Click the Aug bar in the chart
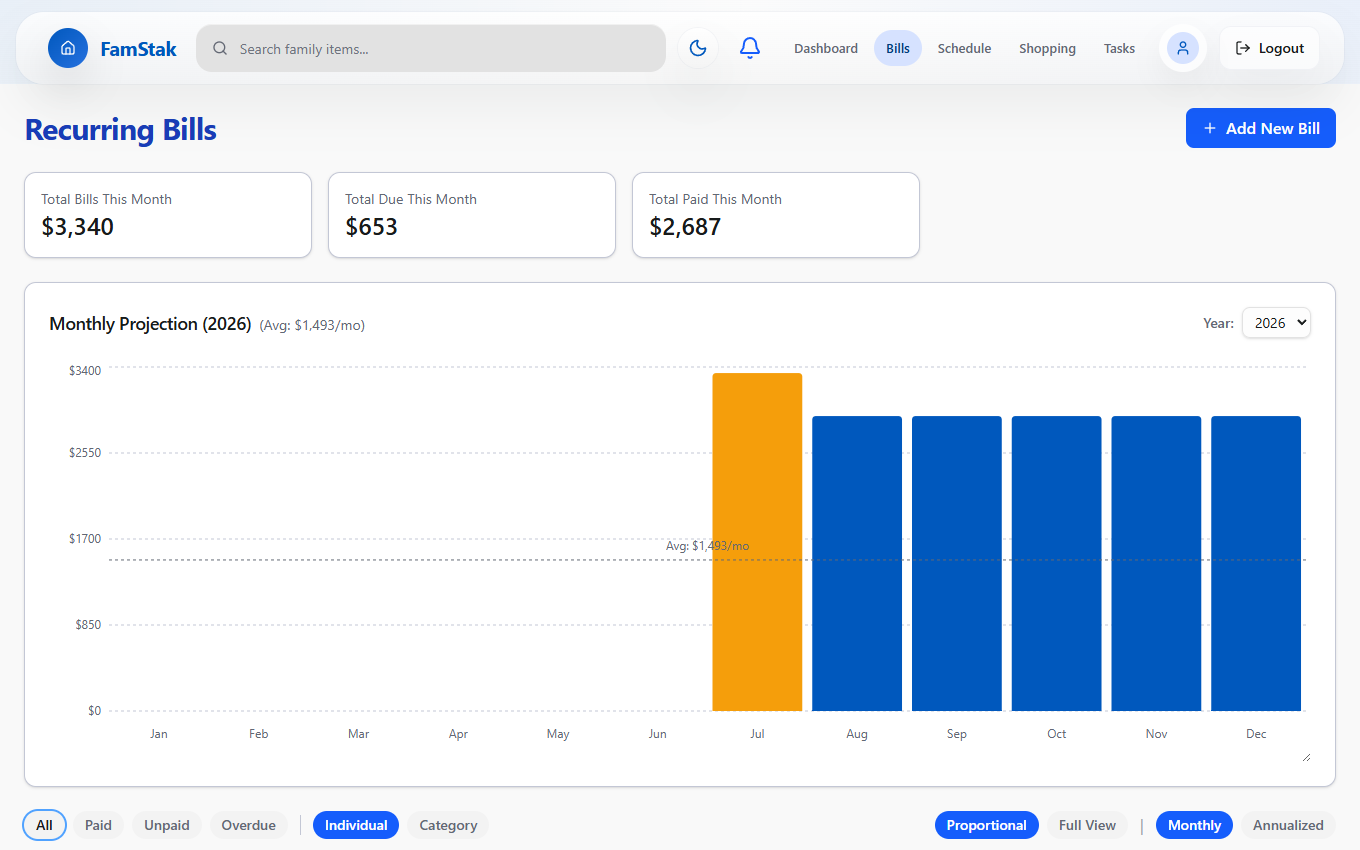 [x=857, y=563]
